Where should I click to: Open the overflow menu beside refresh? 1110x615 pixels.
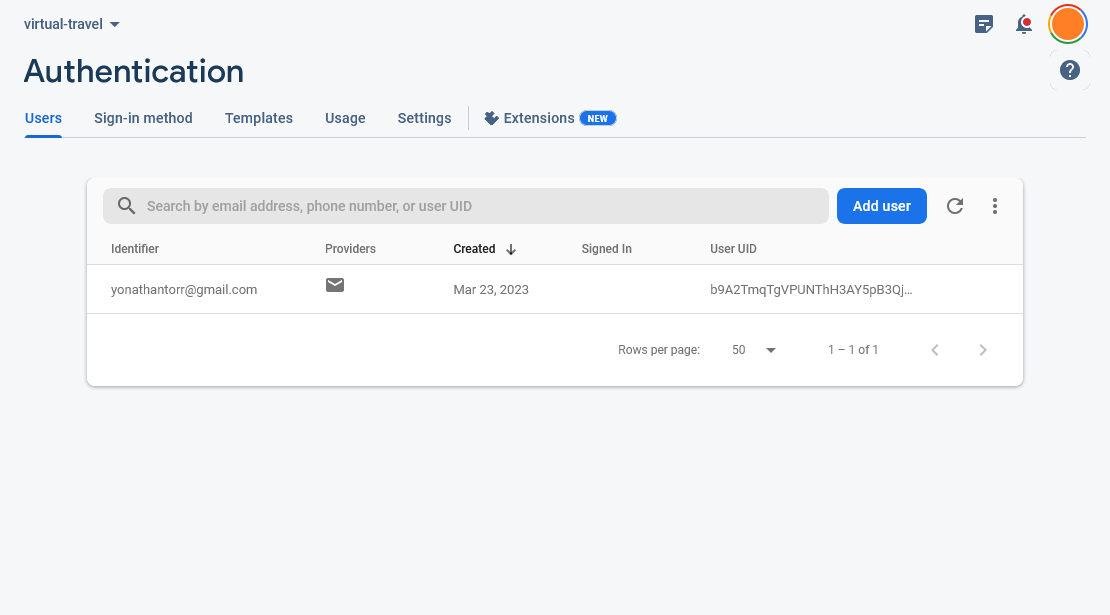(995, 205)
